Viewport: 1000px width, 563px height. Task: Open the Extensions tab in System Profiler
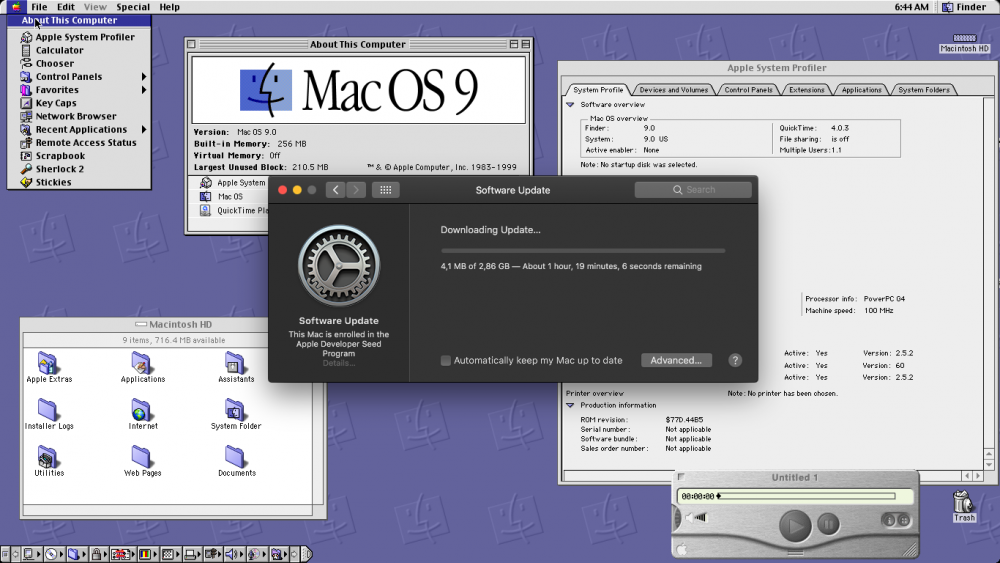(x=807, y=90)
